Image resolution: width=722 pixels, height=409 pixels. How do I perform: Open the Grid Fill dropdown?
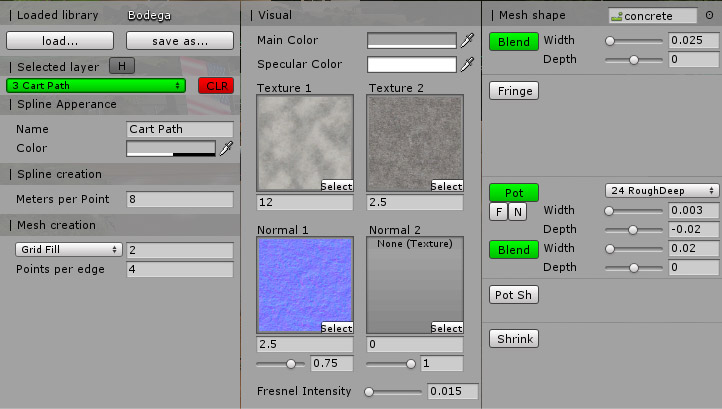tap(69, 249)
